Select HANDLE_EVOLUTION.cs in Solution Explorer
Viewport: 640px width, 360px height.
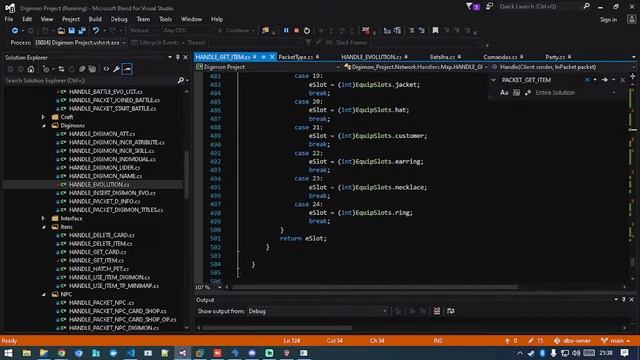[x=99, y=184]
